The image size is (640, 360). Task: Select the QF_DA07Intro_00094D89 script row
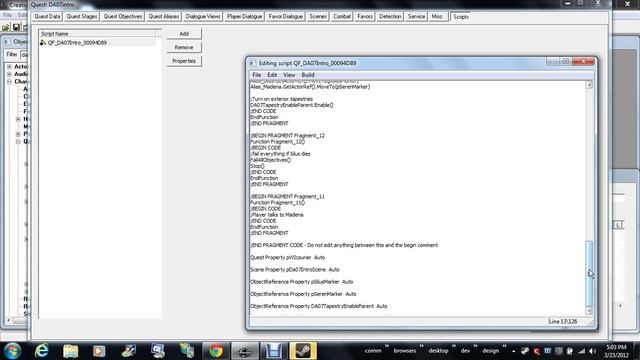[x=97, y=42]
